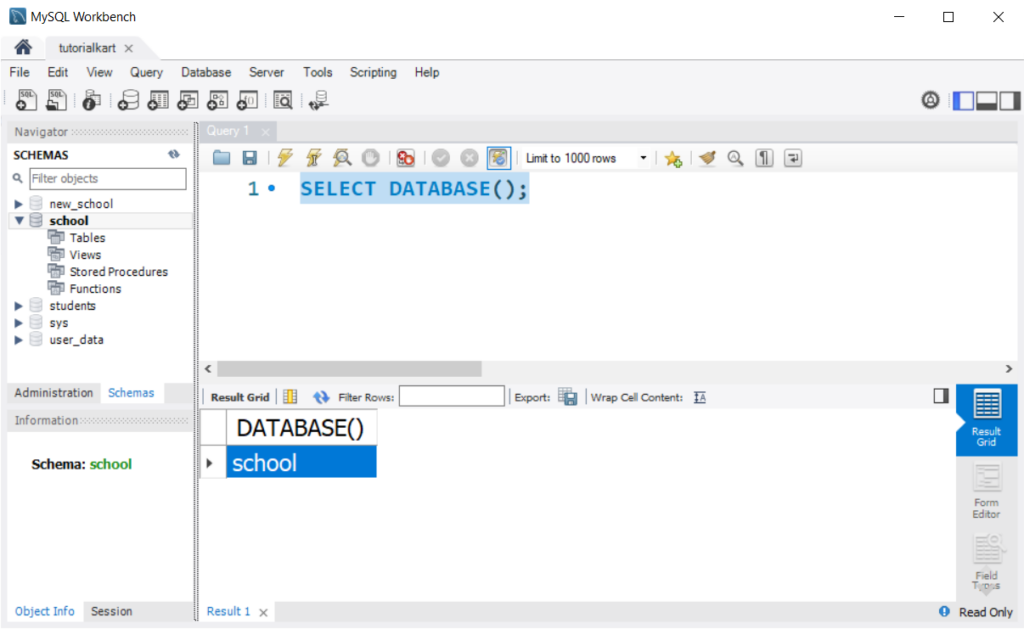Viewport: 1024px width, 629px height.
Task: Open the Form Editor view
Action: [x=986, y=491]
